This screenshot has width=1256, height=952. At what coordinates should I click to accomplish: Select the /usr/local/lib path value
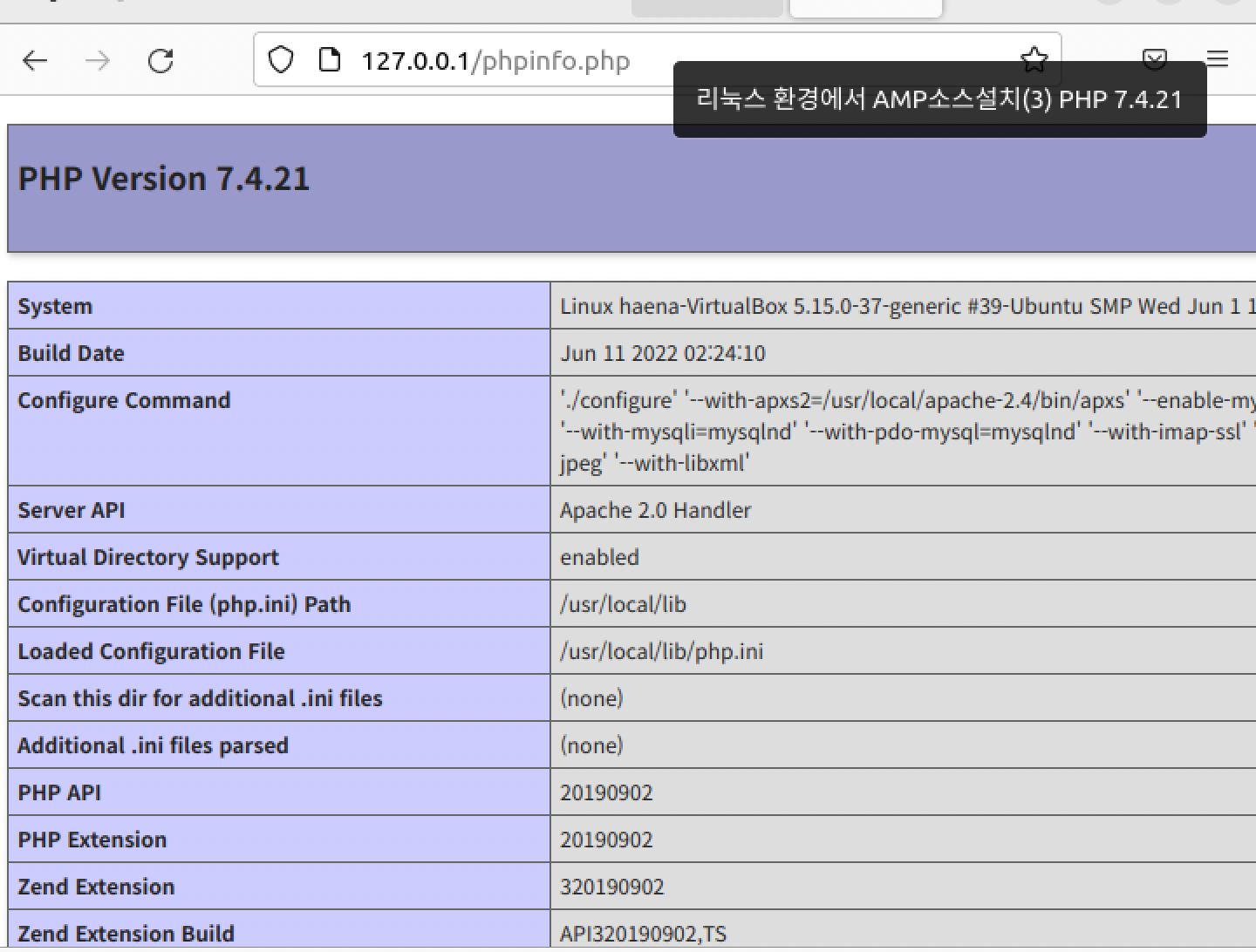click(x=623, y=604)
